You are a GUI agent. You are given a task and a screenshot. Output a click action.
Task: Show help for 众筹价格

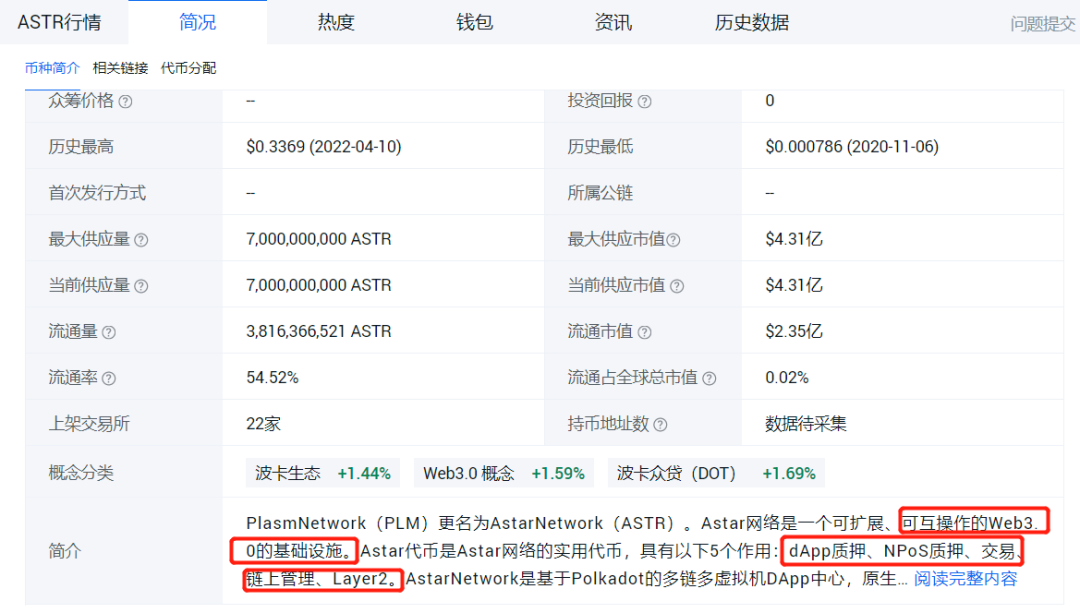click(x=125, y=102)
